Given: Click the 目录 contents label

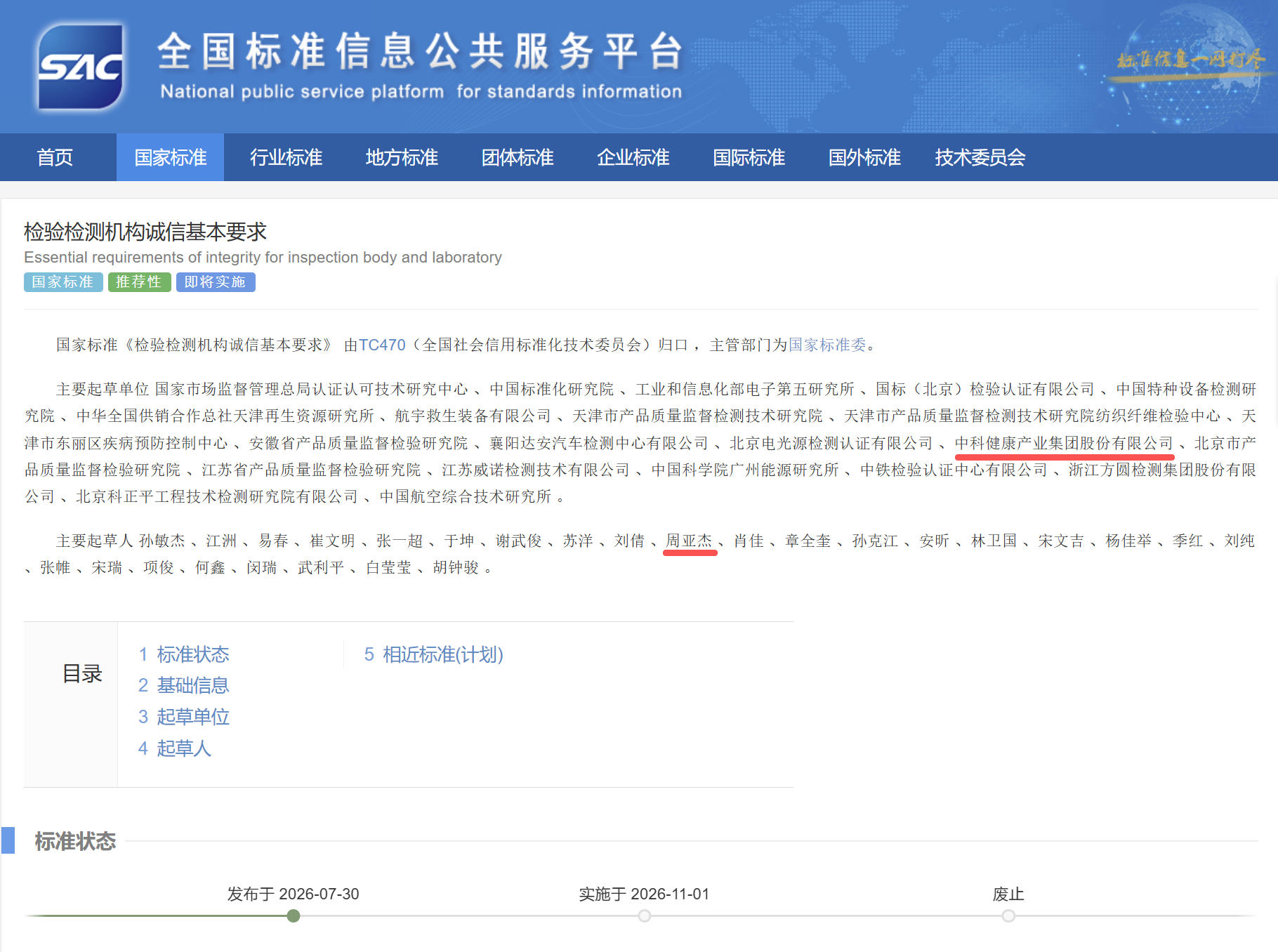Looking at the screenshot, I should tap(82, 674).
